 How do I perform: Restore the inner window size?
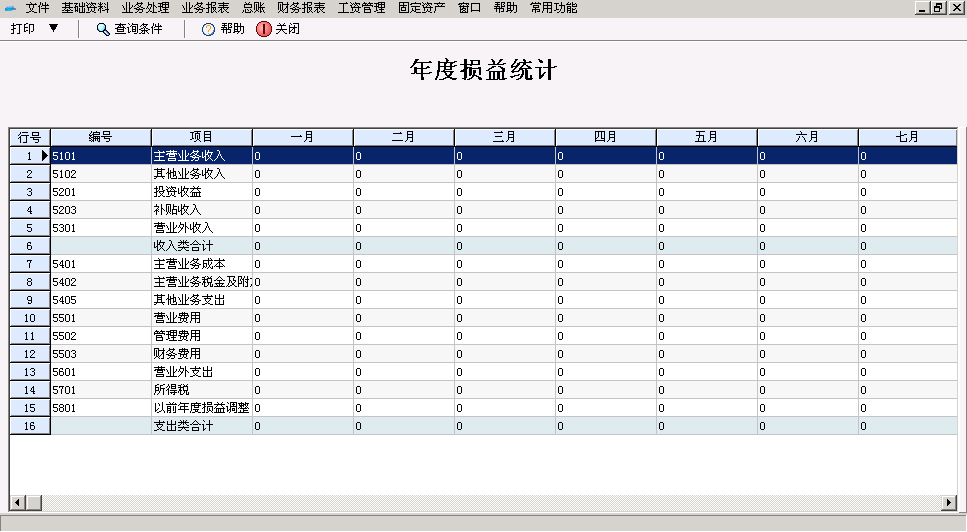pos(938,8)
